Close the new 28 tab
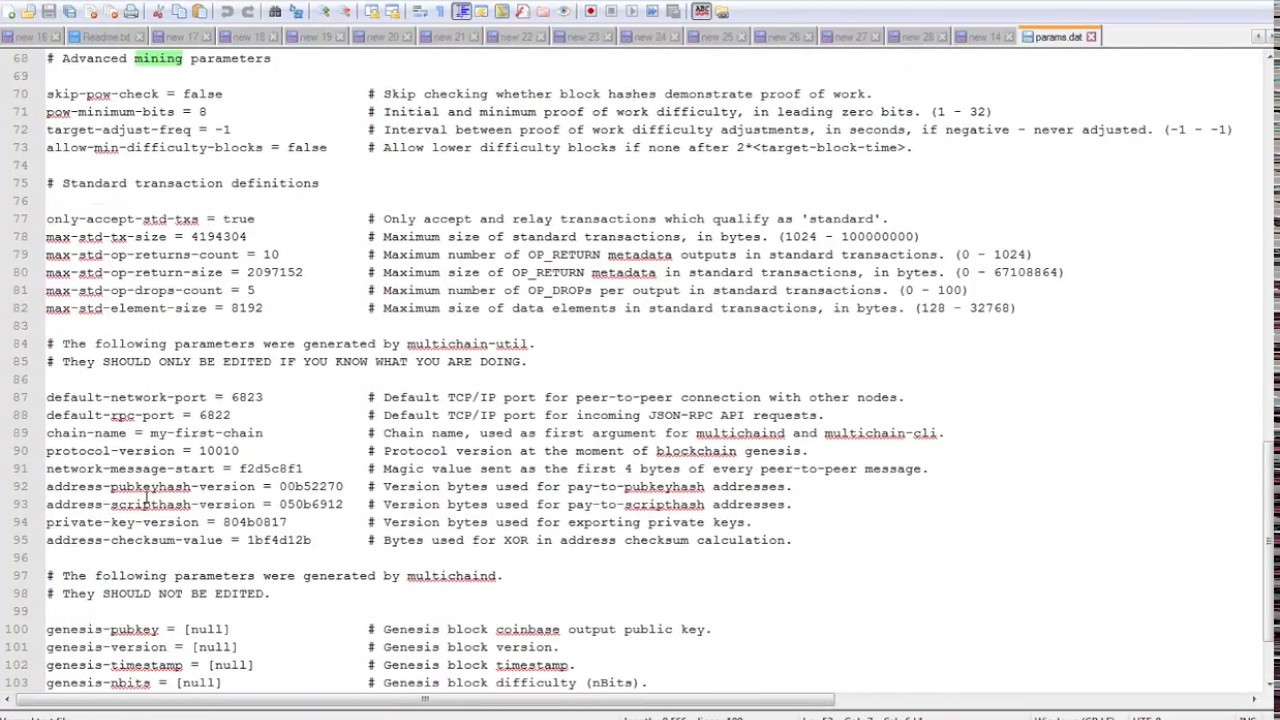Viewport: 1280px width, 720px height. click(943, 37)
